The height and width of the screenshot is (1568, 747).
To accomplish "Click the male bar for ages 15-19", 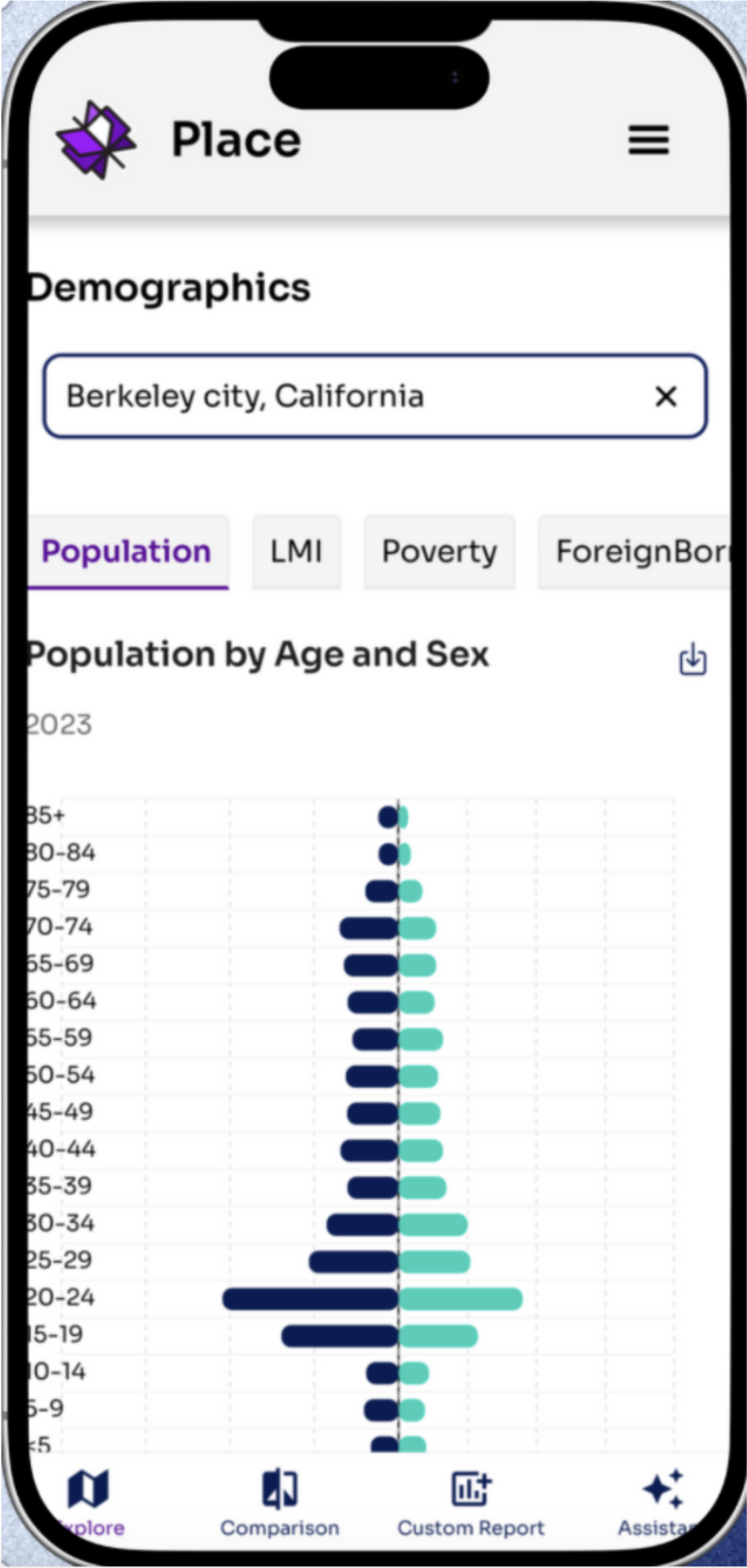I will [x=340, y=1336].
